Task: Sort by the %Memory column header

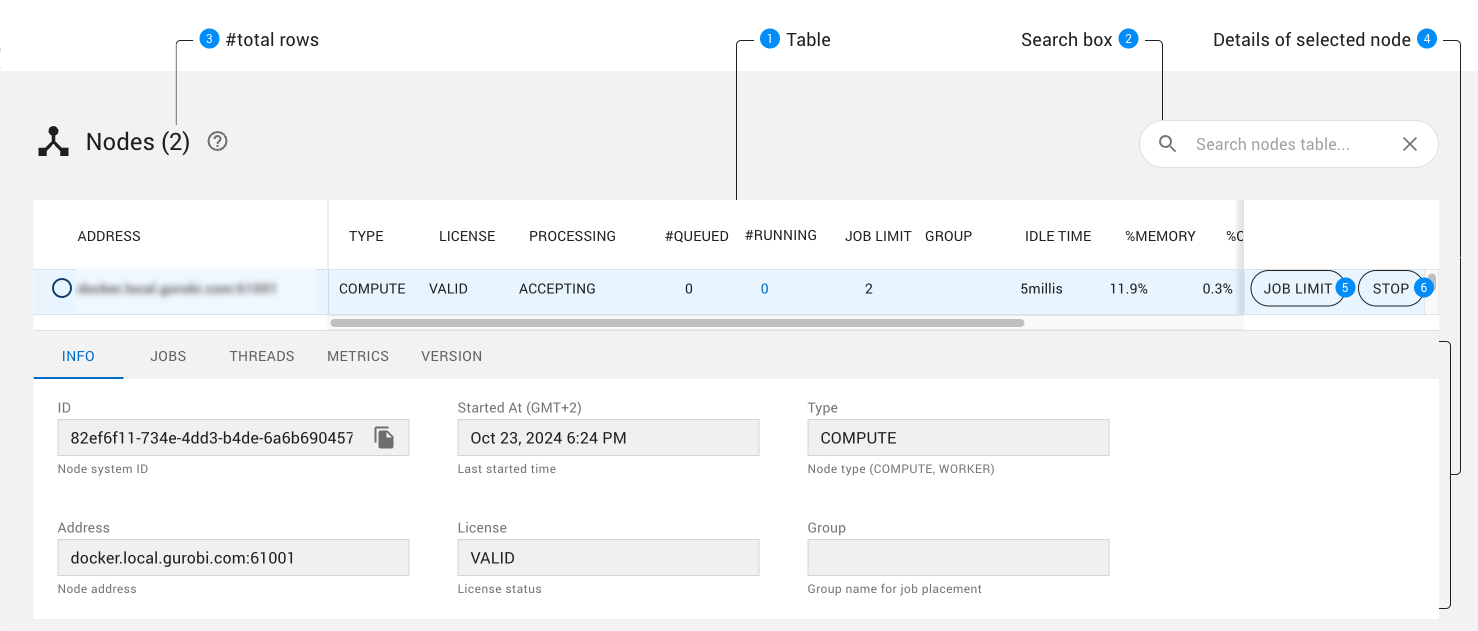Action: tap(1160, 237)
